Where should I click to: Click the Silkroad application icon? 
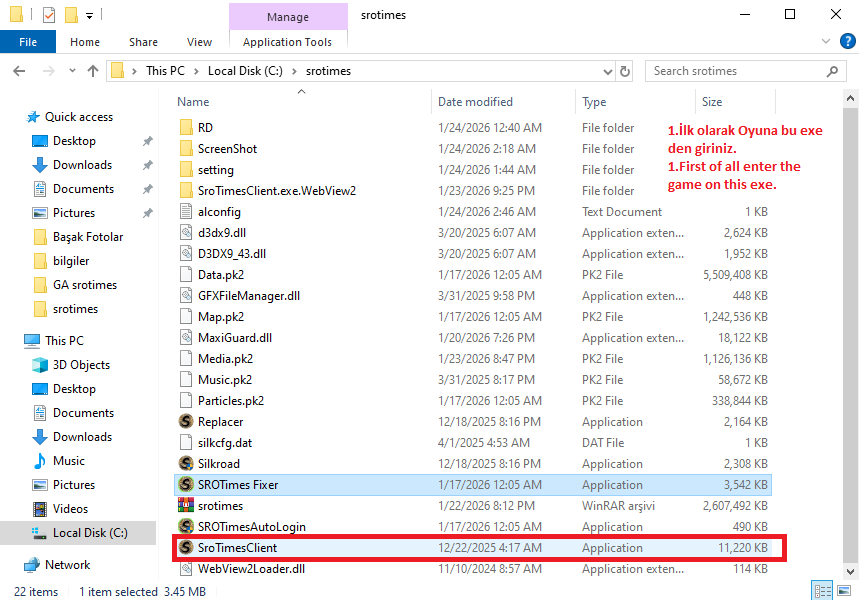[186, 464]
